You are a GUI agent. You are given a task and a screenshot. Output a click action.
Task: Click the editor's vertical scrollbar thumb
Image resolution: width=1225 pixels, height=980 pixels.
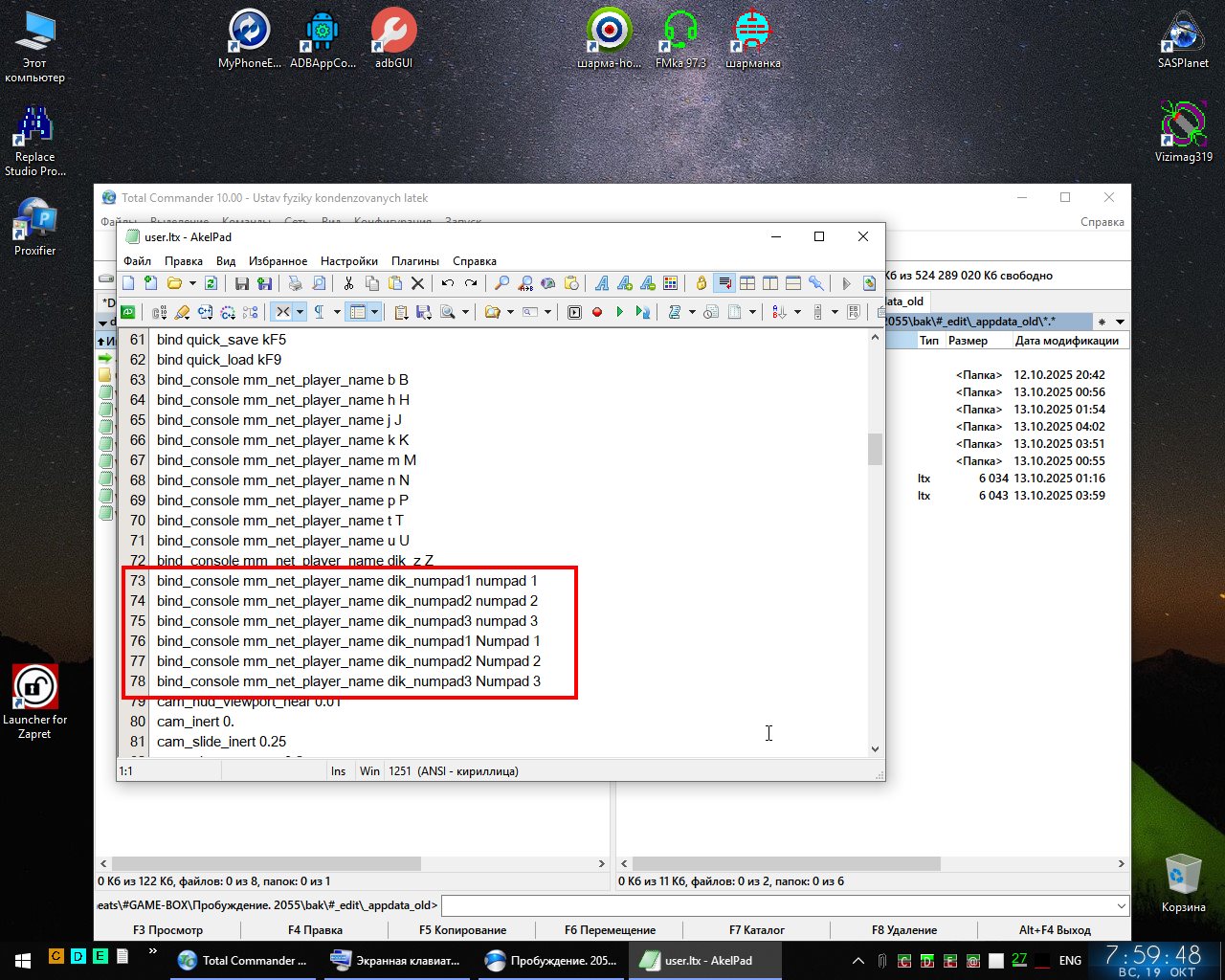click(875, 448)
